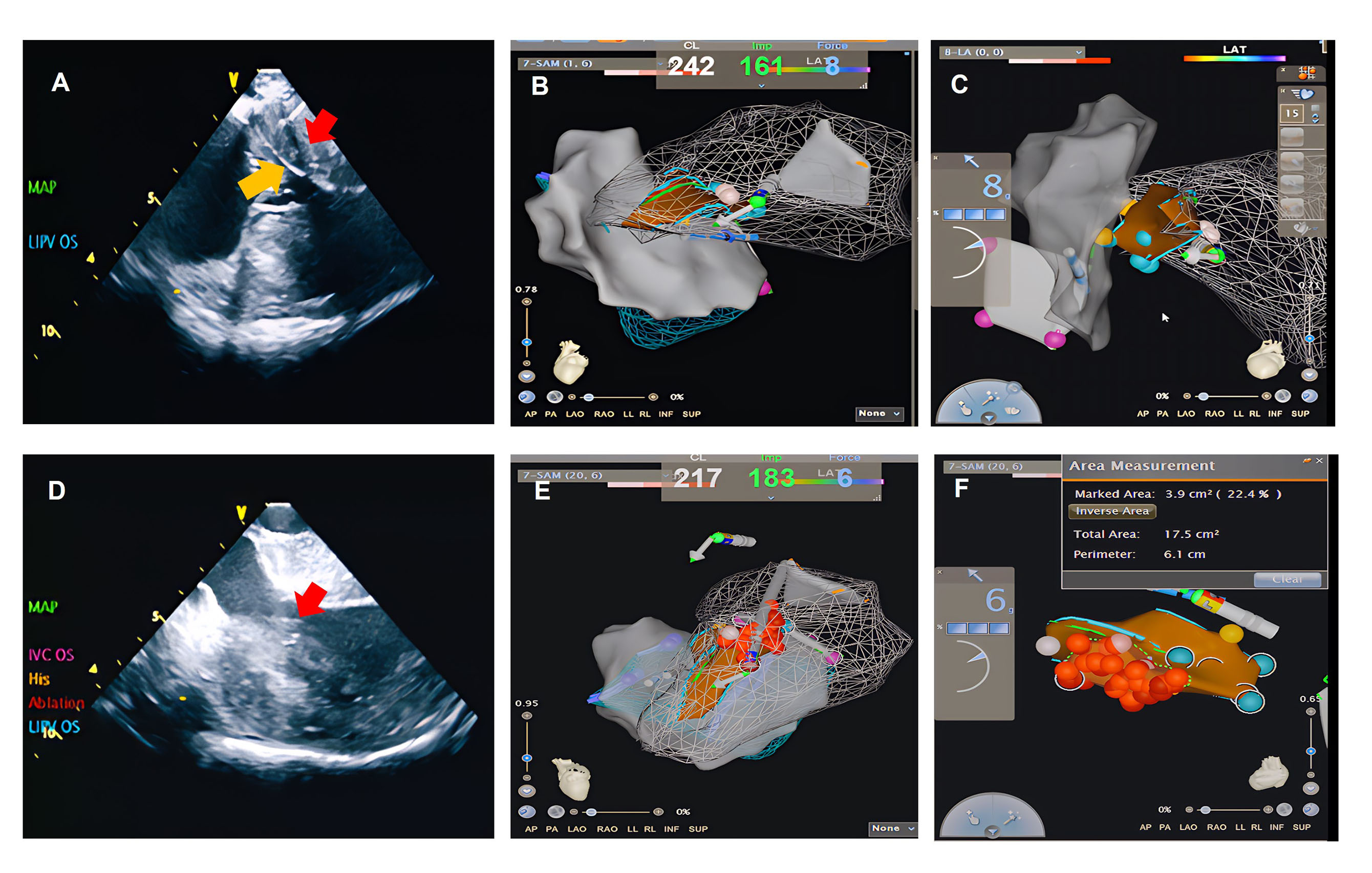1372x873 pixels.
Task: Switch to RAO view in panel B
Action: pos(604,414)
